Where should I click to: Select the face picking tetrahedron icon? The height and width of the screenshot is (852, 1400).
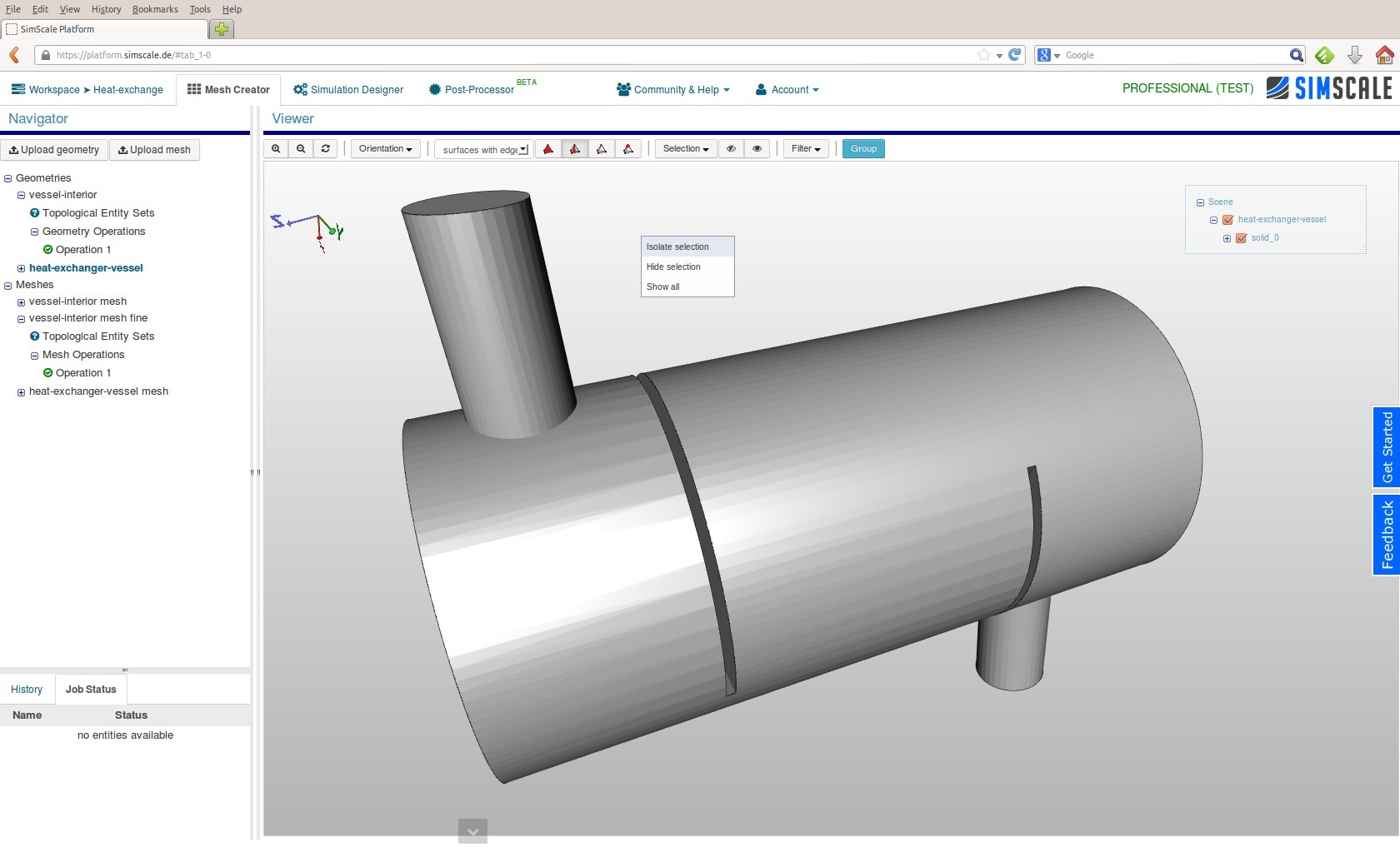point(575,149)
